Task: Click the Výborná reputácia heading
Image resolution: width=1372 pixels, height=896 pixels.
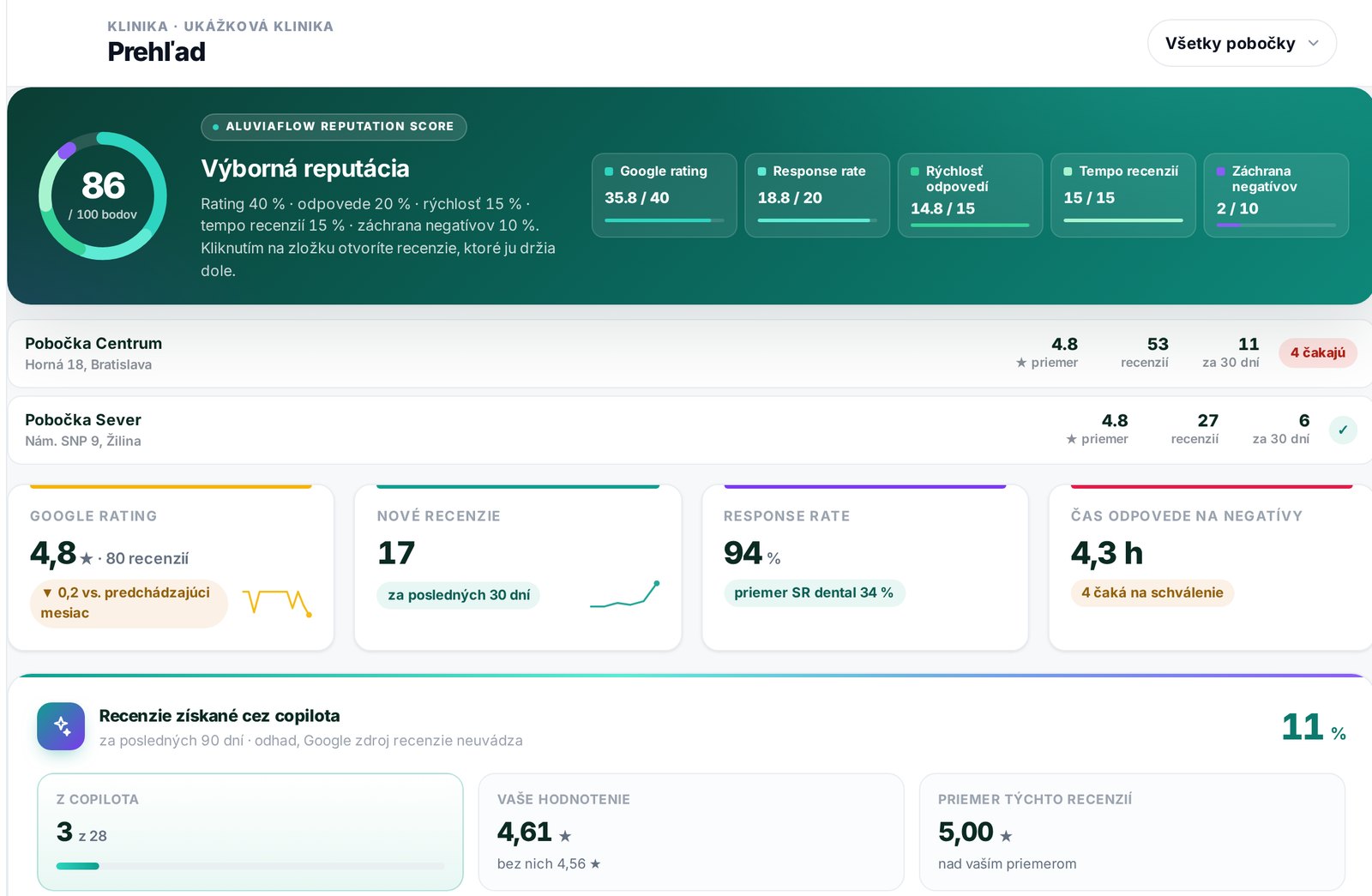Action: click(x=305, y=169)
